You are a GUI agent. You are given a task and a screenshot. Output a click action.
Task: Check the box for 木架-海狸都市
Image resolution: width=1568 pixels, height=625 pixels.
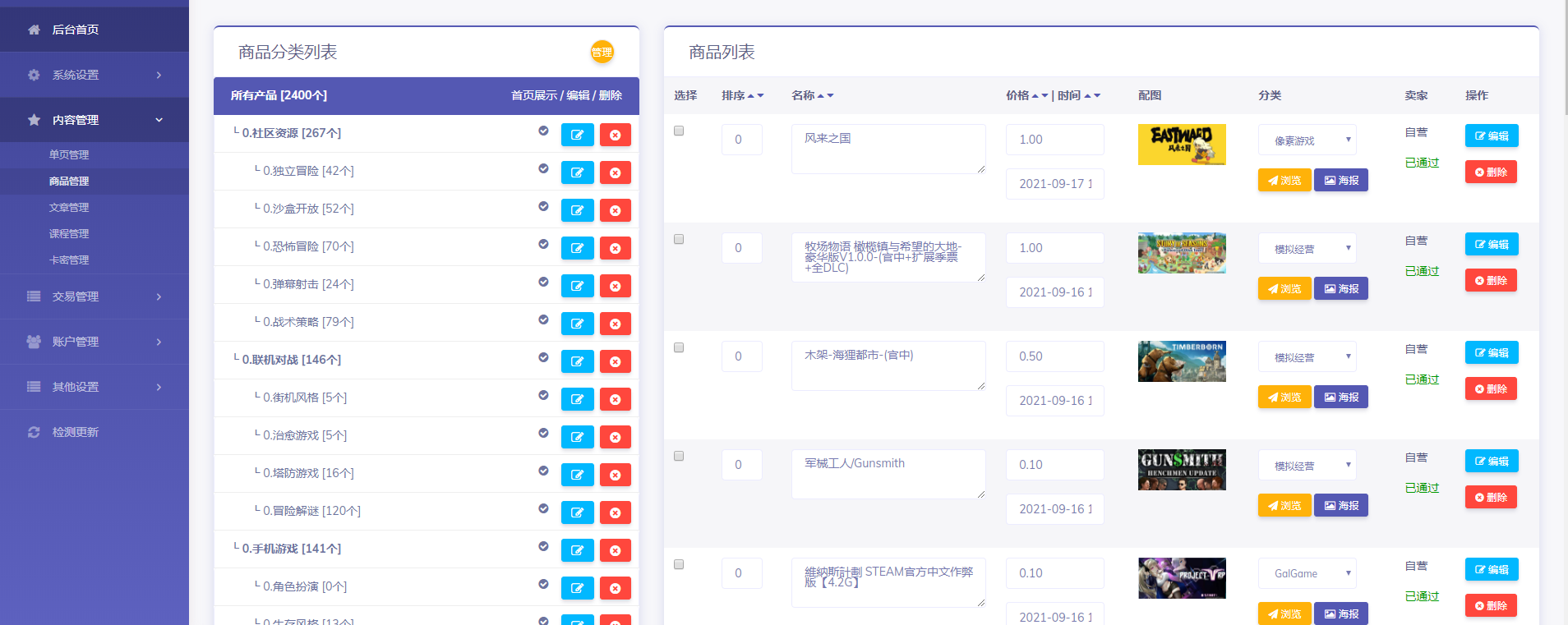(x=679, y=347)
